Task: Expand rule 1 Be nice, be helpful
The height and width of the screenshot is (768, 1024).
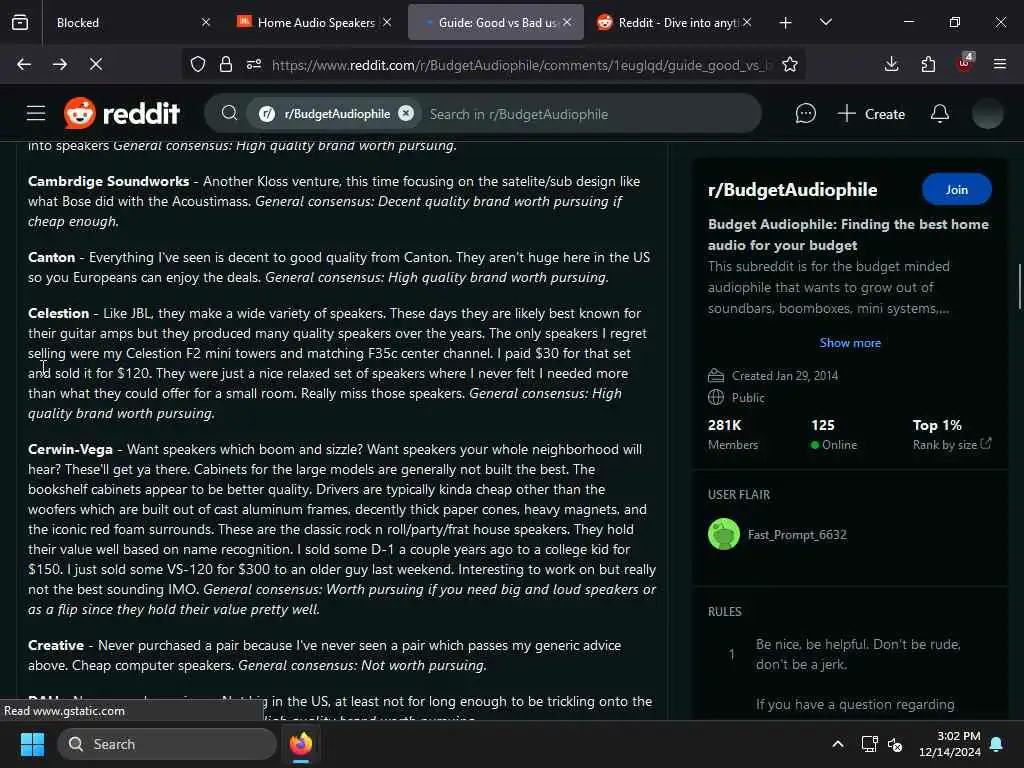Action: pos(849,654)
